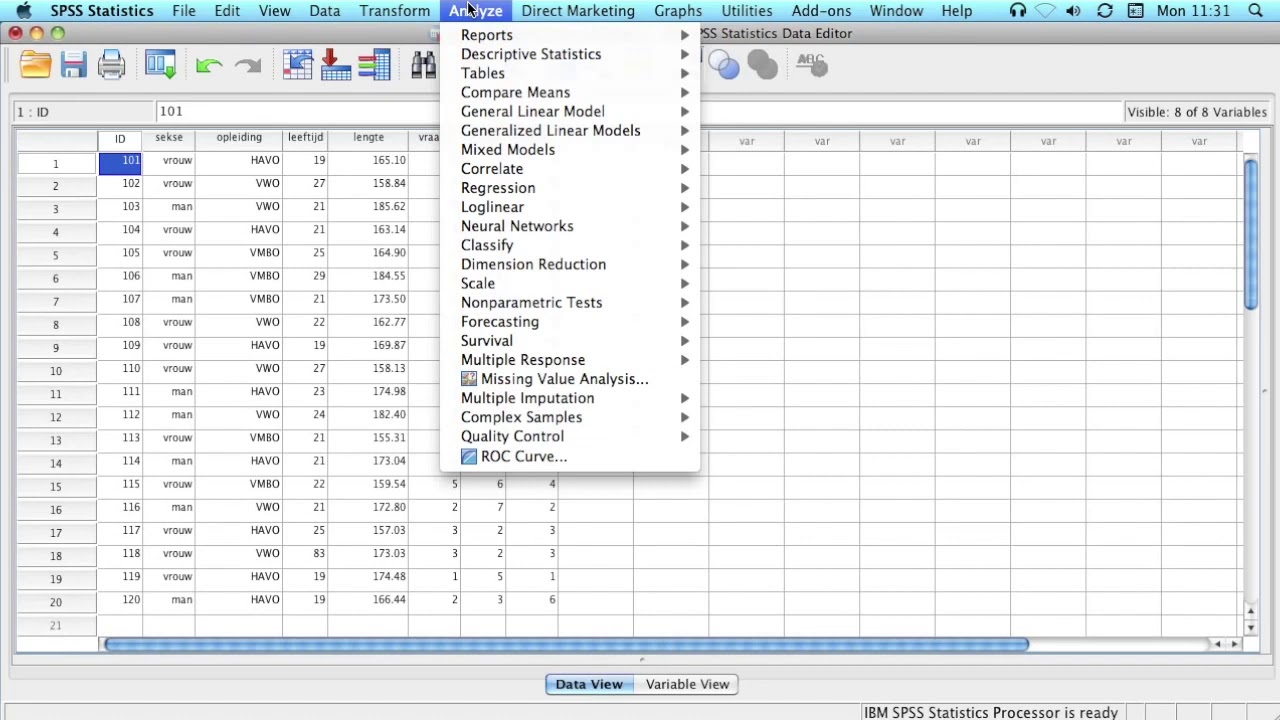Expand the Multiple Imputation submenu arrow
Viewport: 1280px width, 720px height.
[x=685, y=398]
